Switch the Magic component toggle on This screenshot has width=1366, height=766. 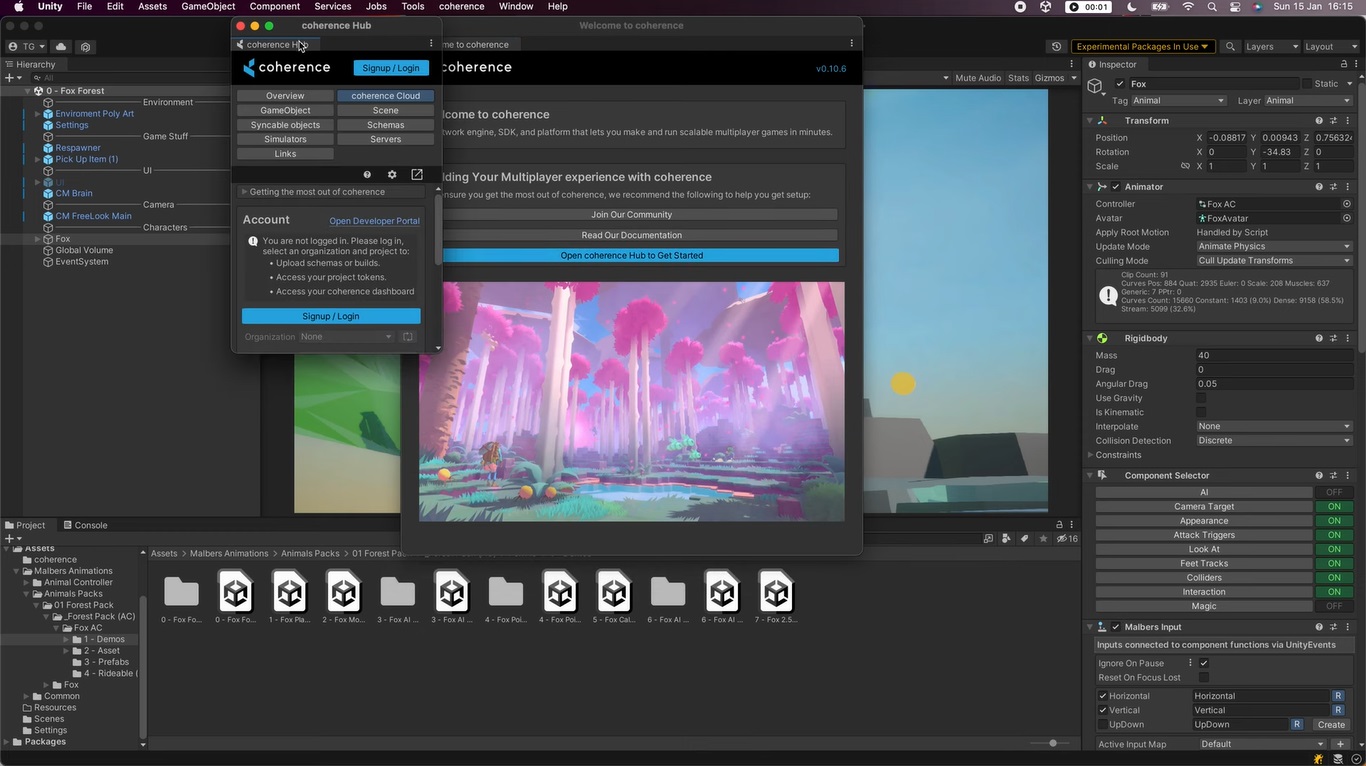pos(1334,606)
